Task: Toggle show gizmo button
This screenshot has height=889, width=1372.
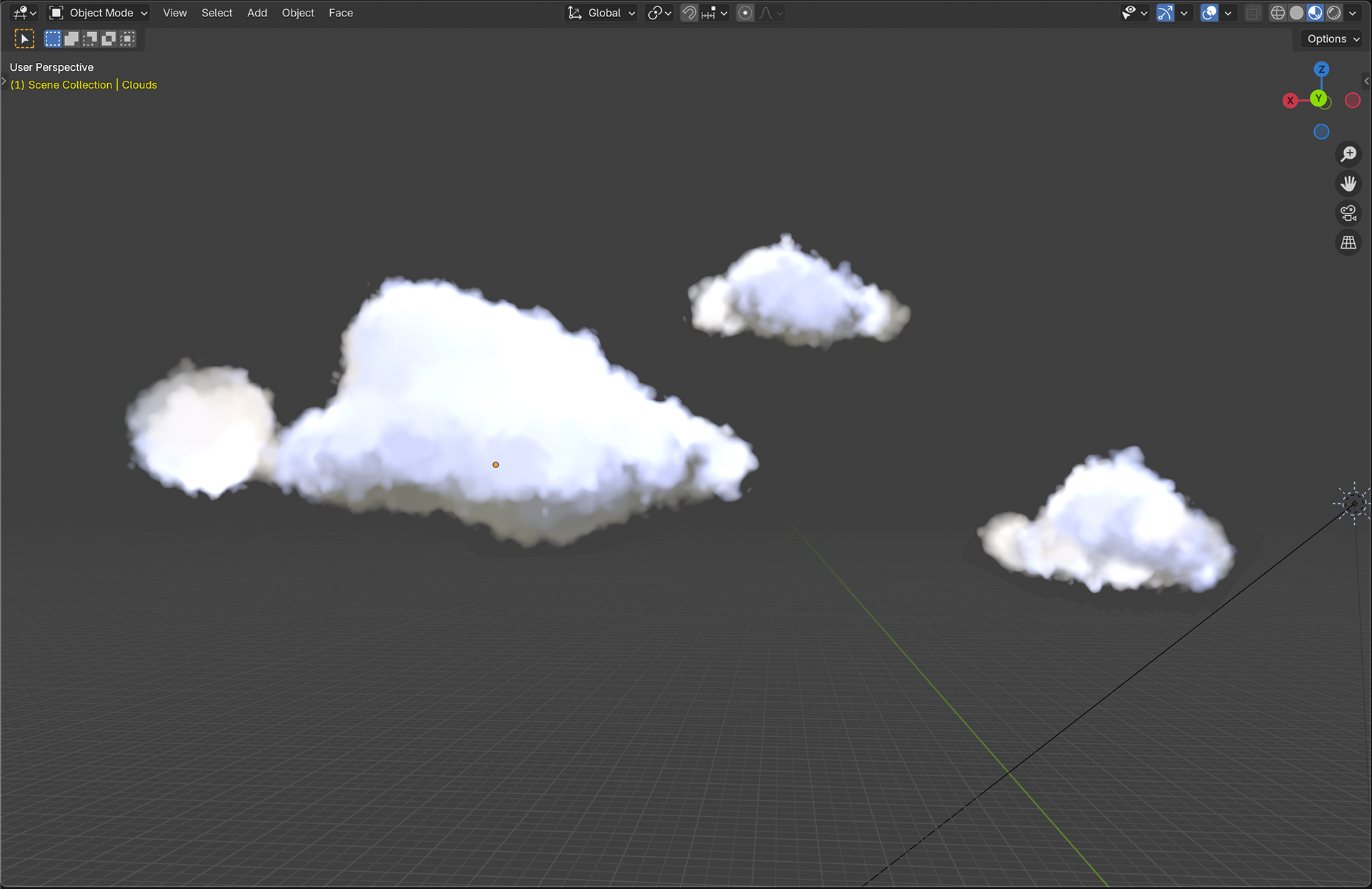Action: pos(1165,13)
